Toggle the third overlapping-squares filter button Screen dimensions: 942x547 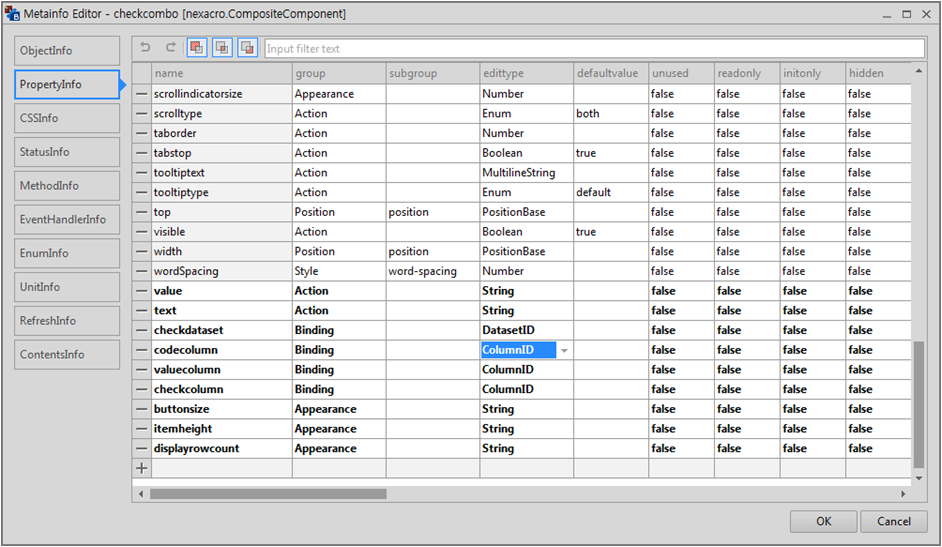[x=247, y=48]
